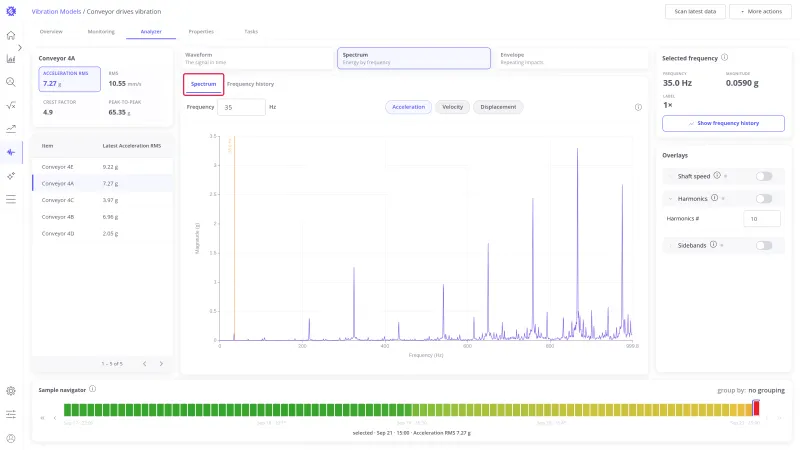Click info icon beside Shaft speed
The height and width of the screenshot is (450, 800).
717,176
